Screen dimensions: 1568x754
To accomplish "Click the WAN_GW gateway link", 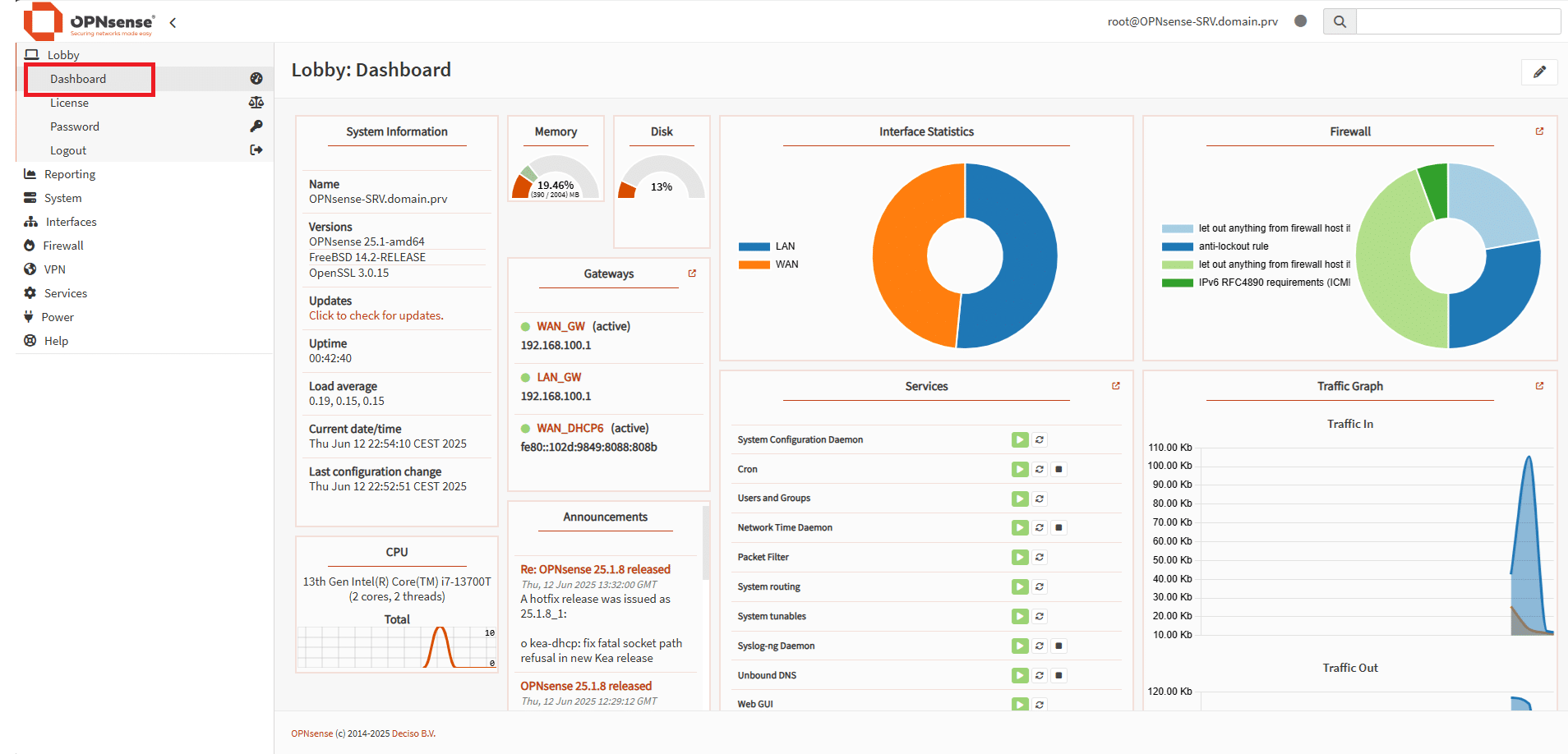I will (561, 326).
